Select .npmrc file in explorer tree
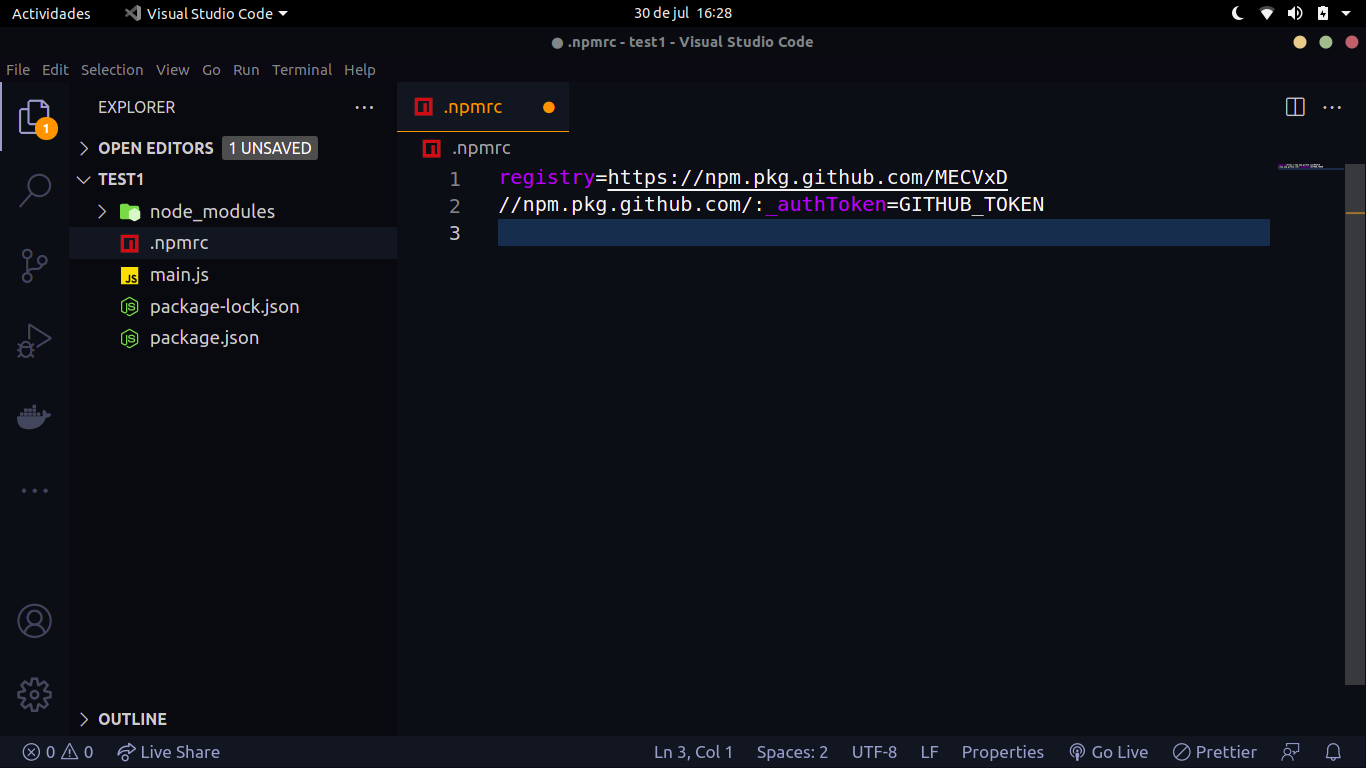The width and height of the screenshot is (1366, 768). [233, 243]
